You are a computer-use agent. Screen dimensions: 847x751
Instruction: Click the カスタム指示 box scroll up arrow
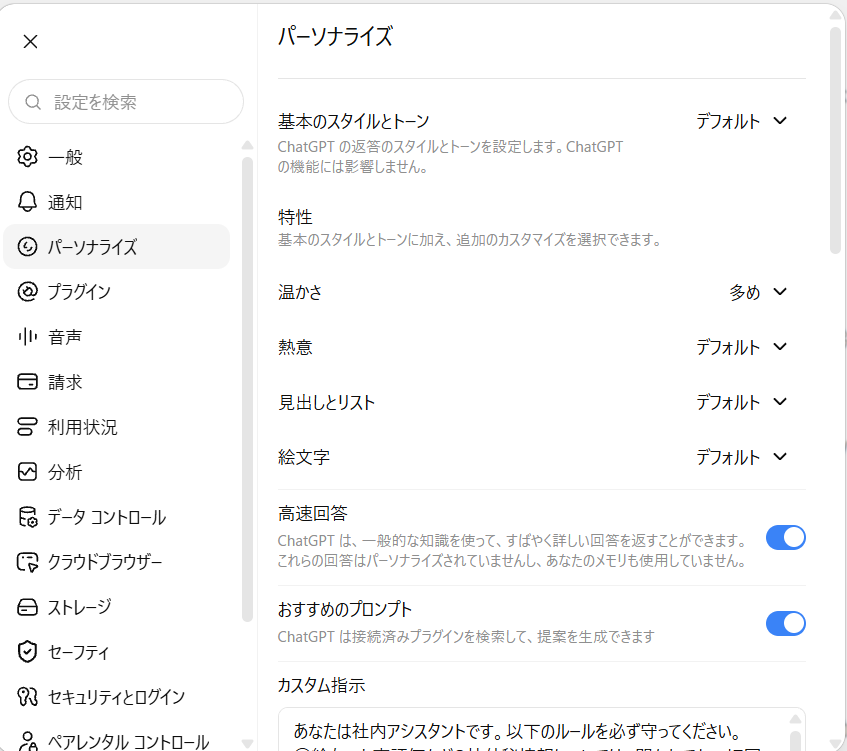pyautogui.click(x=795, y=719)
